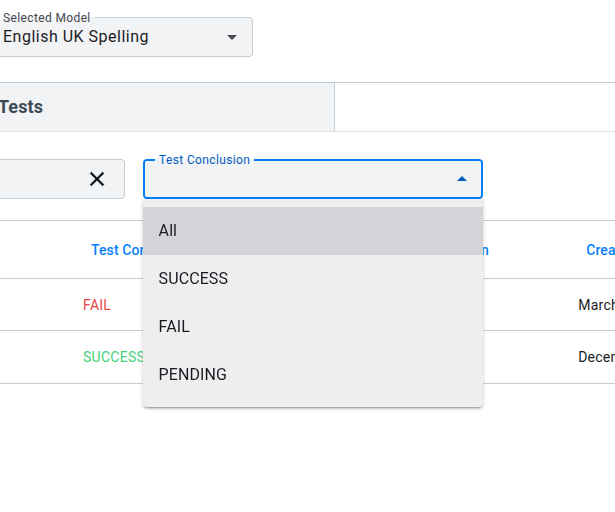The image size is (615, 512).
Task: Click the red FAIL result in table row
Action: [97, 305]
